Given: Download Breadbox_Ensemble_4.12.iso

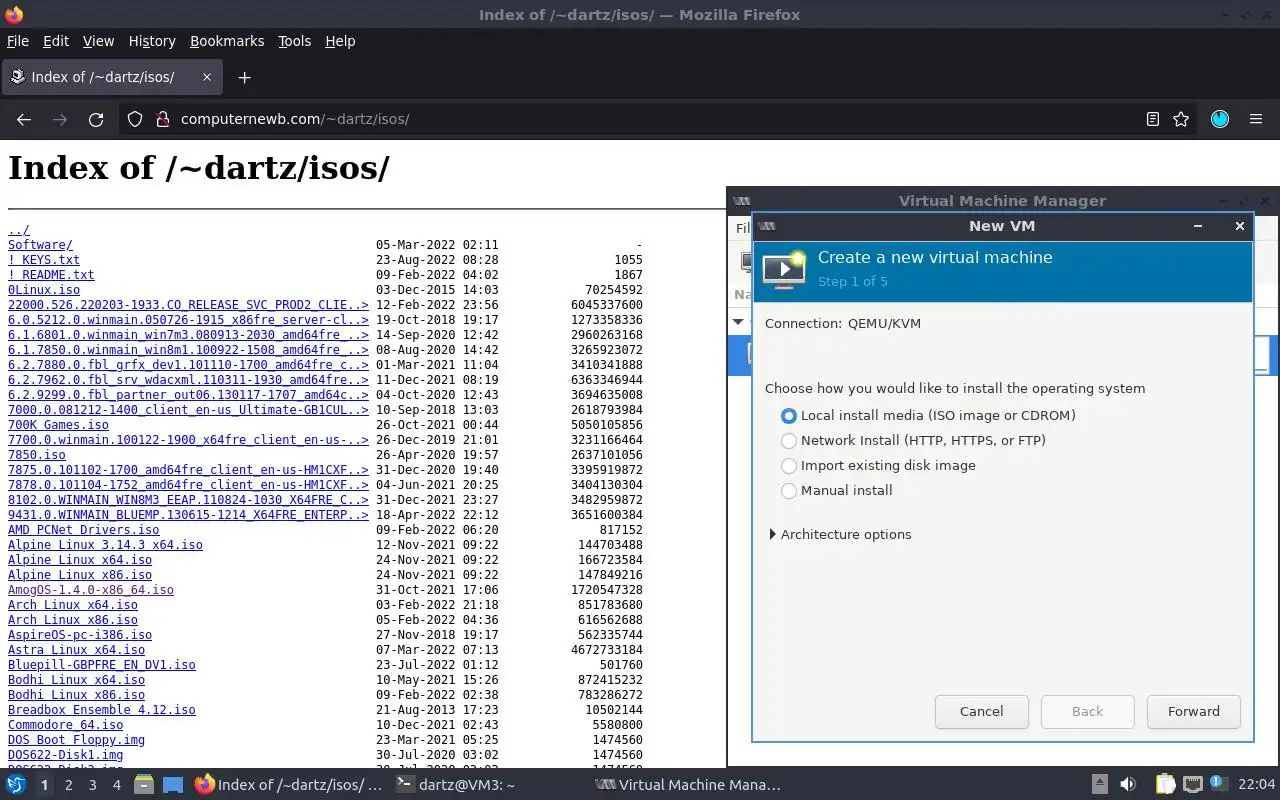Looking at the screenshot, I should click(x=102, y=710).
